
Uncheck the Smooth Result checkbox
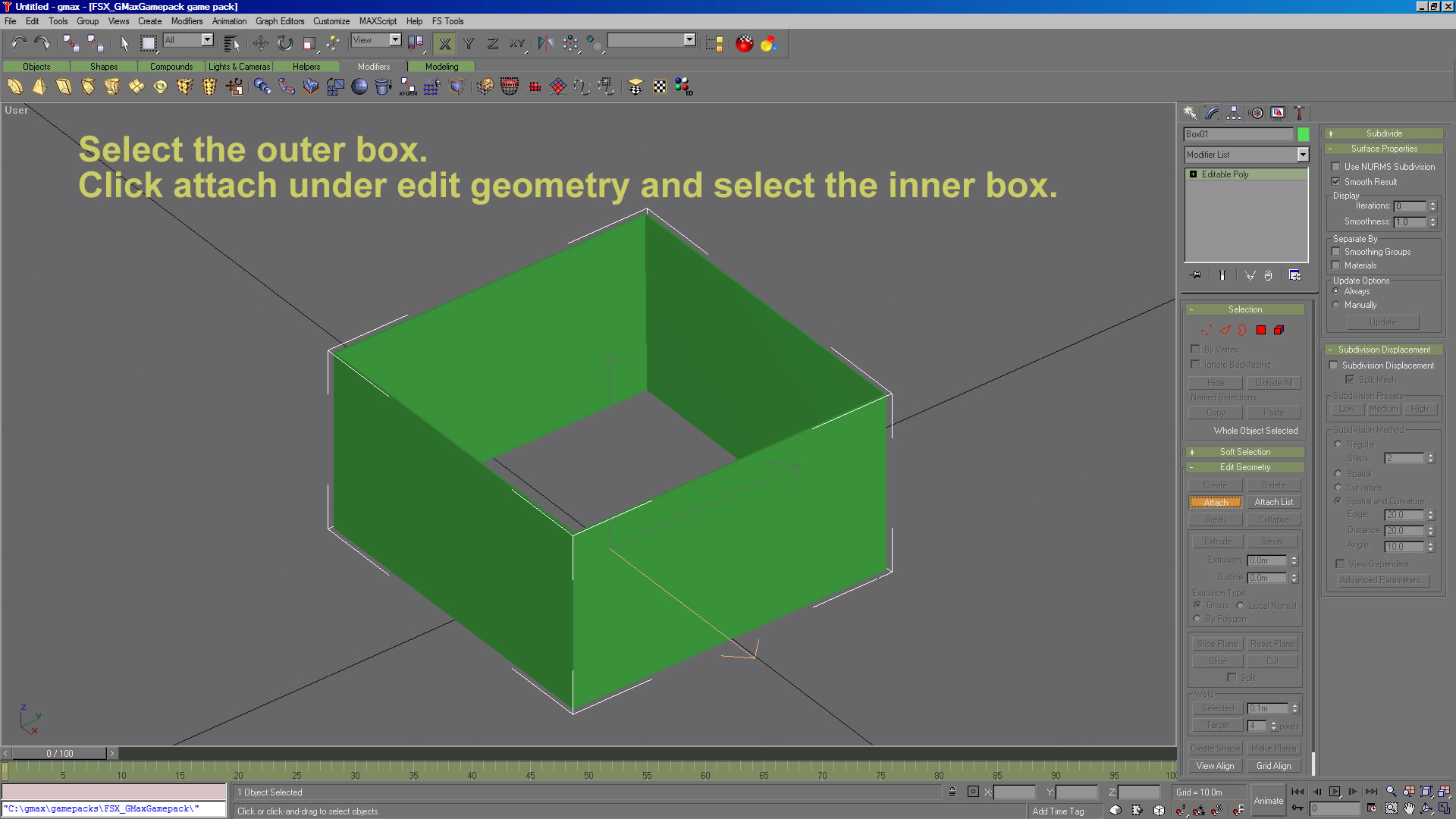pyautogui.click(x=1336, y=182)
